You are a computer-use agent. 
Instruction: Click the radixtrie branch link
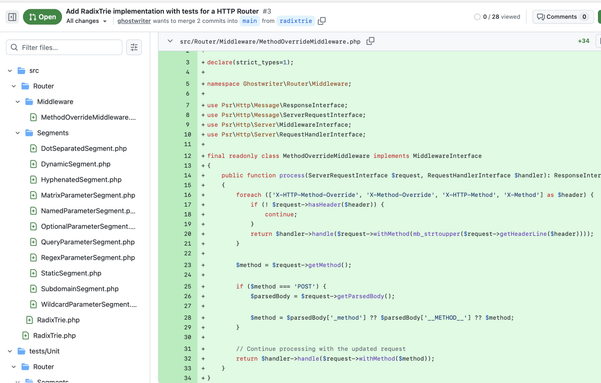coord(296,21)
